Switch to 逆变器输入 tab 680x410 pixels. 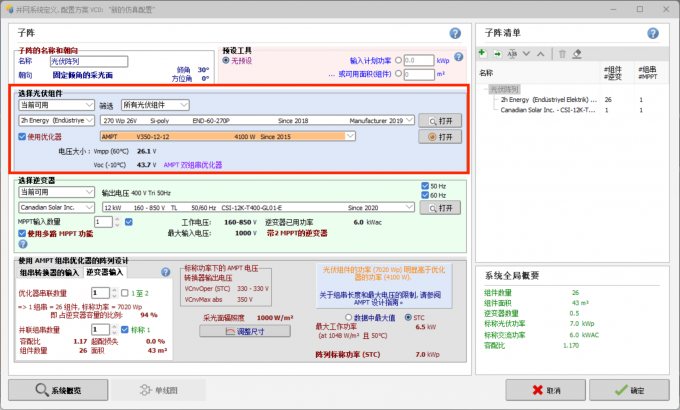click(x=105, y=272)
